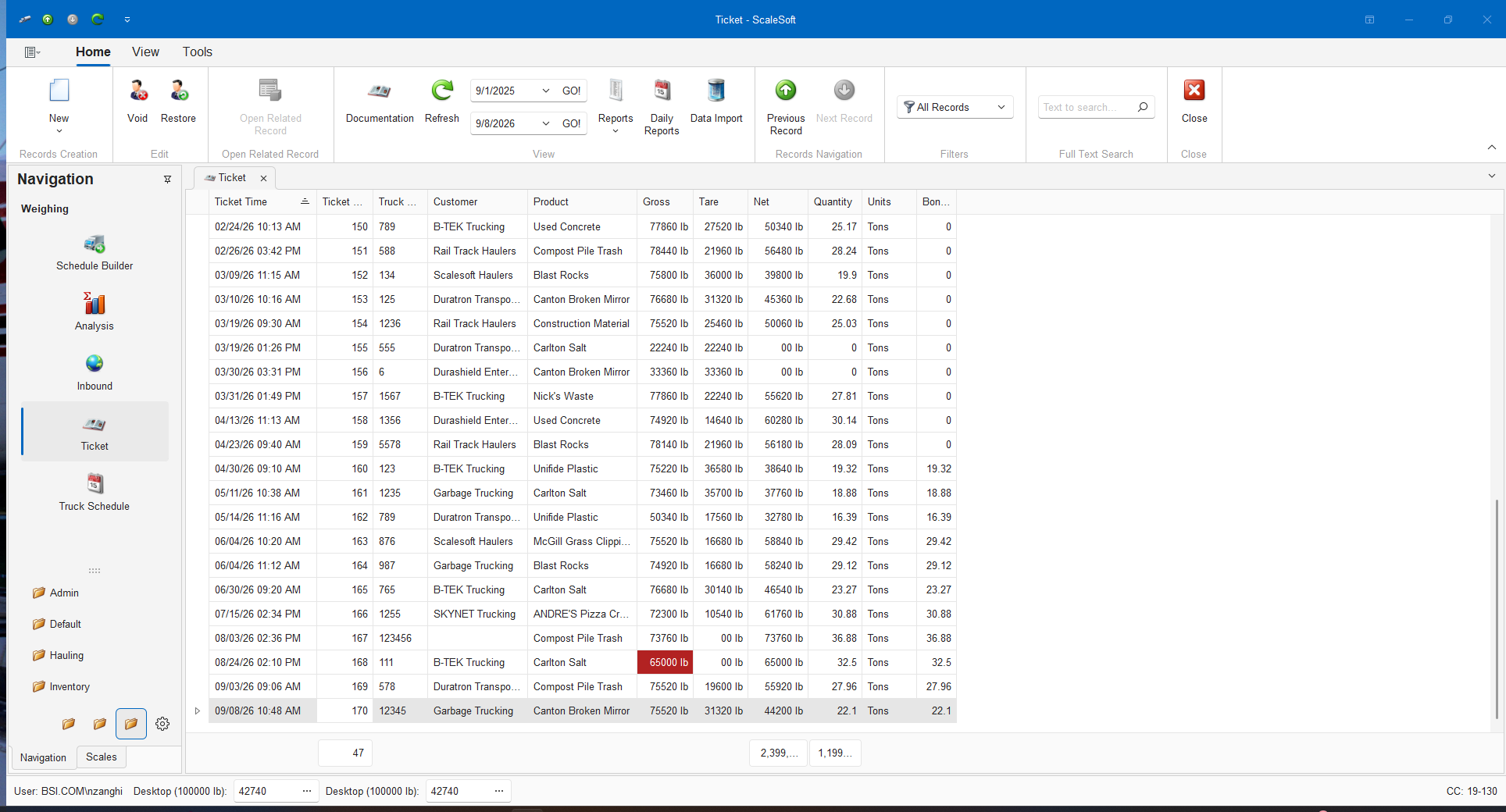
Task: Go to Previous Record
Action: coord(786,107)
